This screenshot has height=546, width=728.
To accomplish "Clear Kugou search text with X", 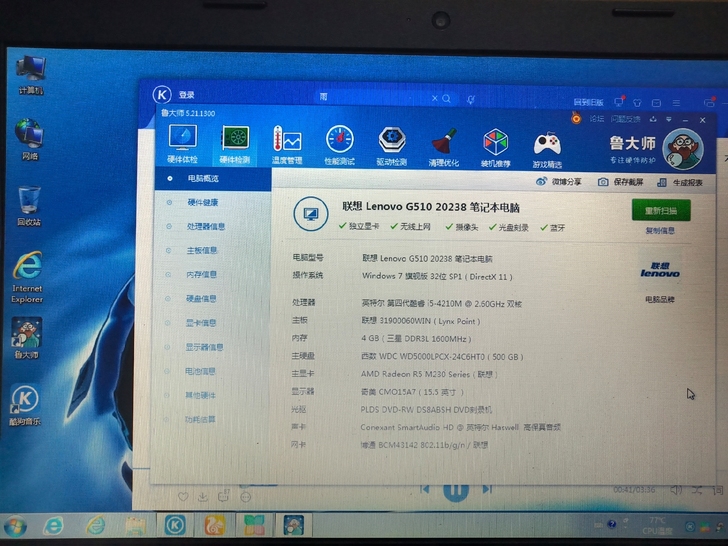I will pos(435,98).
